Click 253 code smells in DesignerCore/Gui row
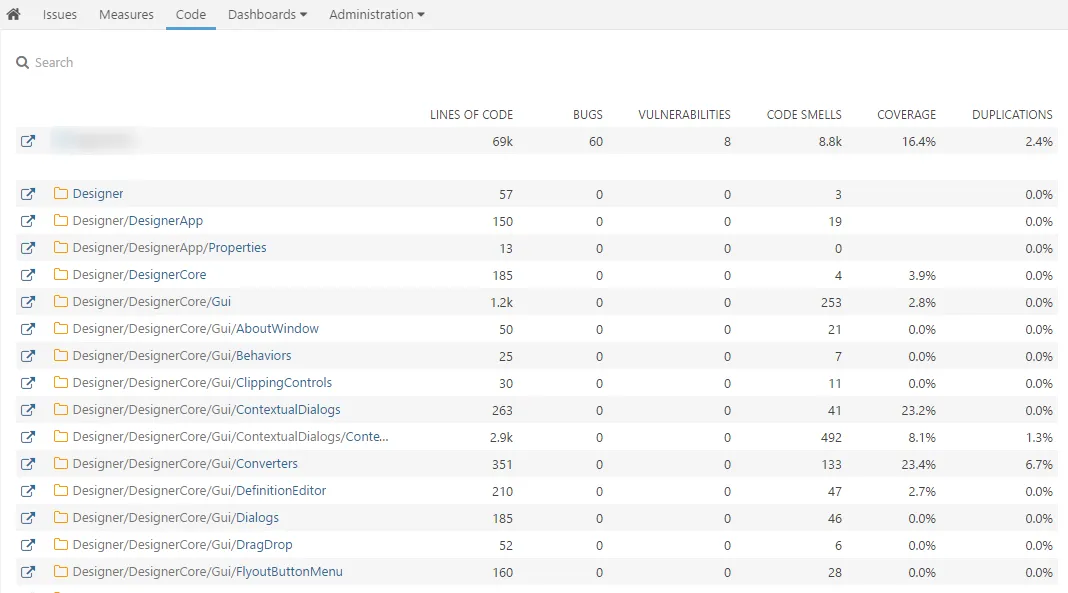Viewport: 1068px width, 593px height. (831, 302)
